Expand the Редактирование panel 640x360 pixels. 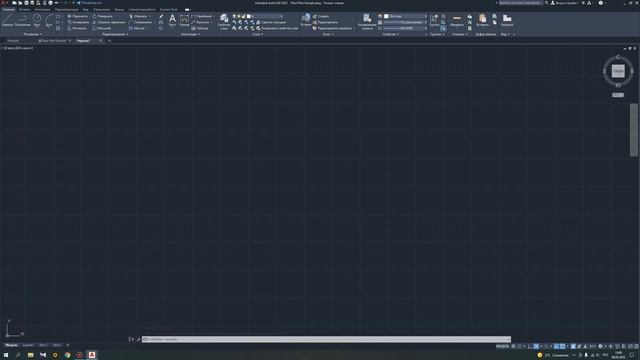115,34
